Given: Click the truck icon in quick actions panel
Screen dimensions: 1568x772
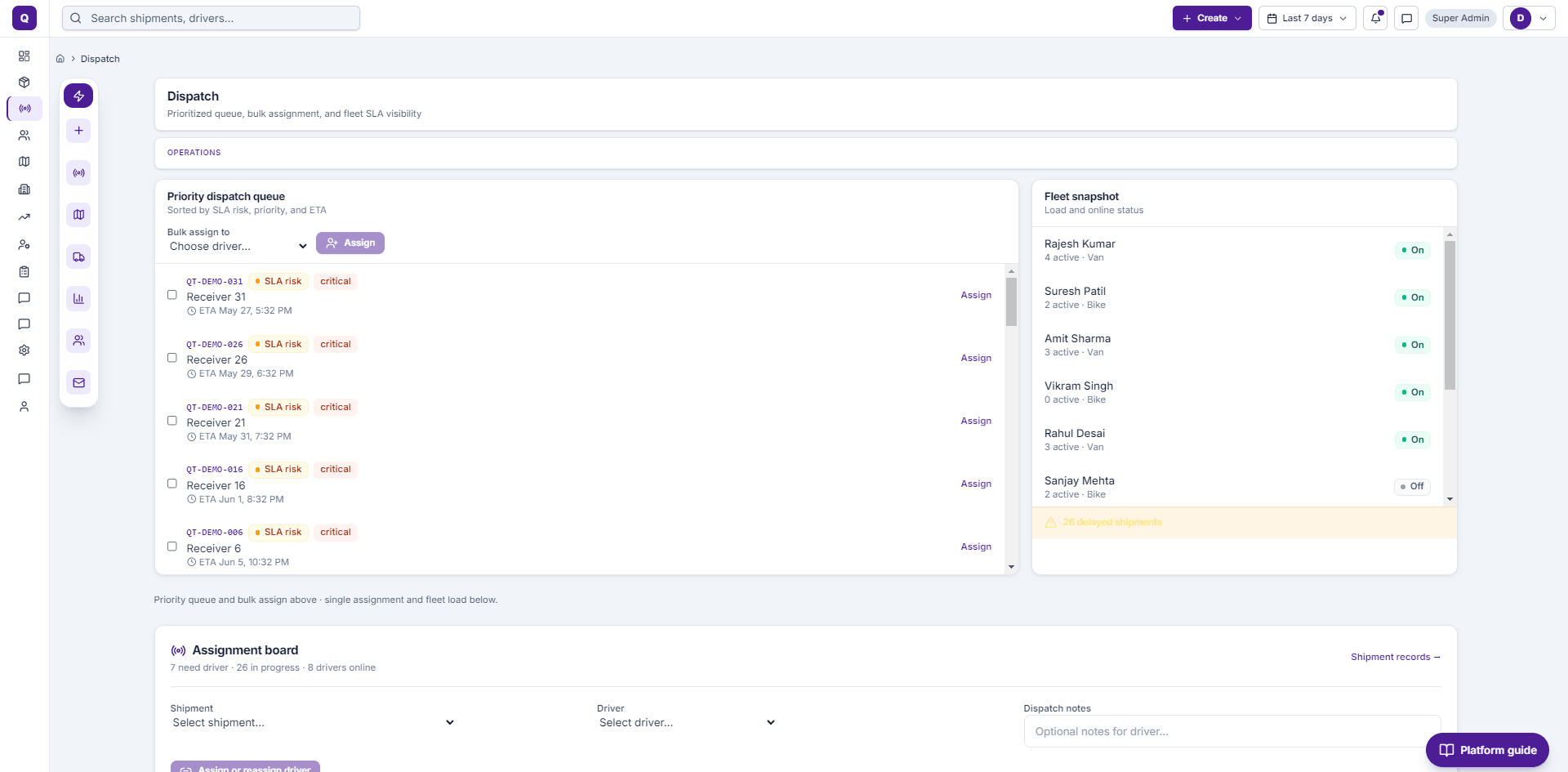Looking at the screenshot, I should click(x=78, y=257).
